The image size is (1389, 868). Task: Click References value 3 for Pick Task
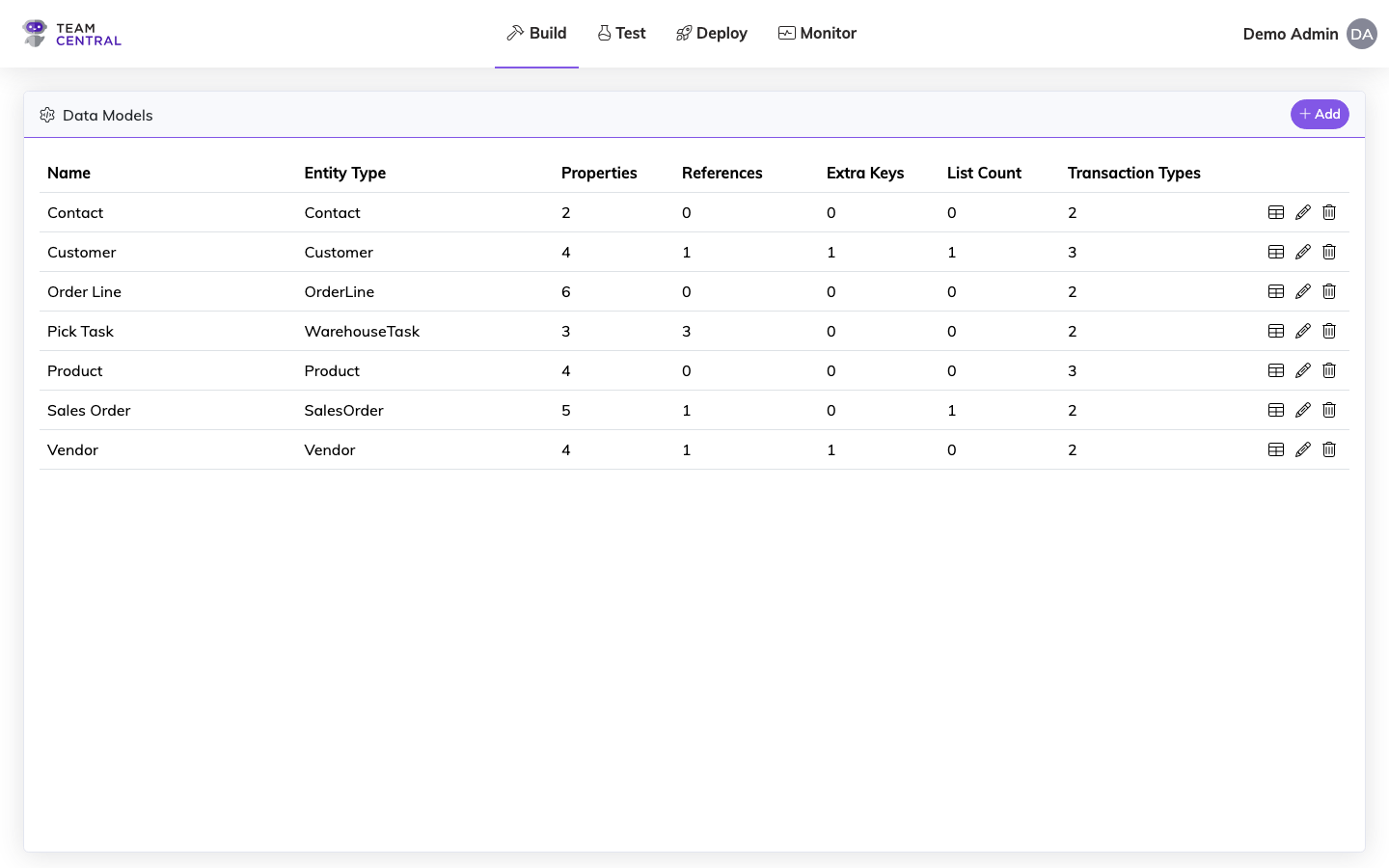[x=687, y=331]
